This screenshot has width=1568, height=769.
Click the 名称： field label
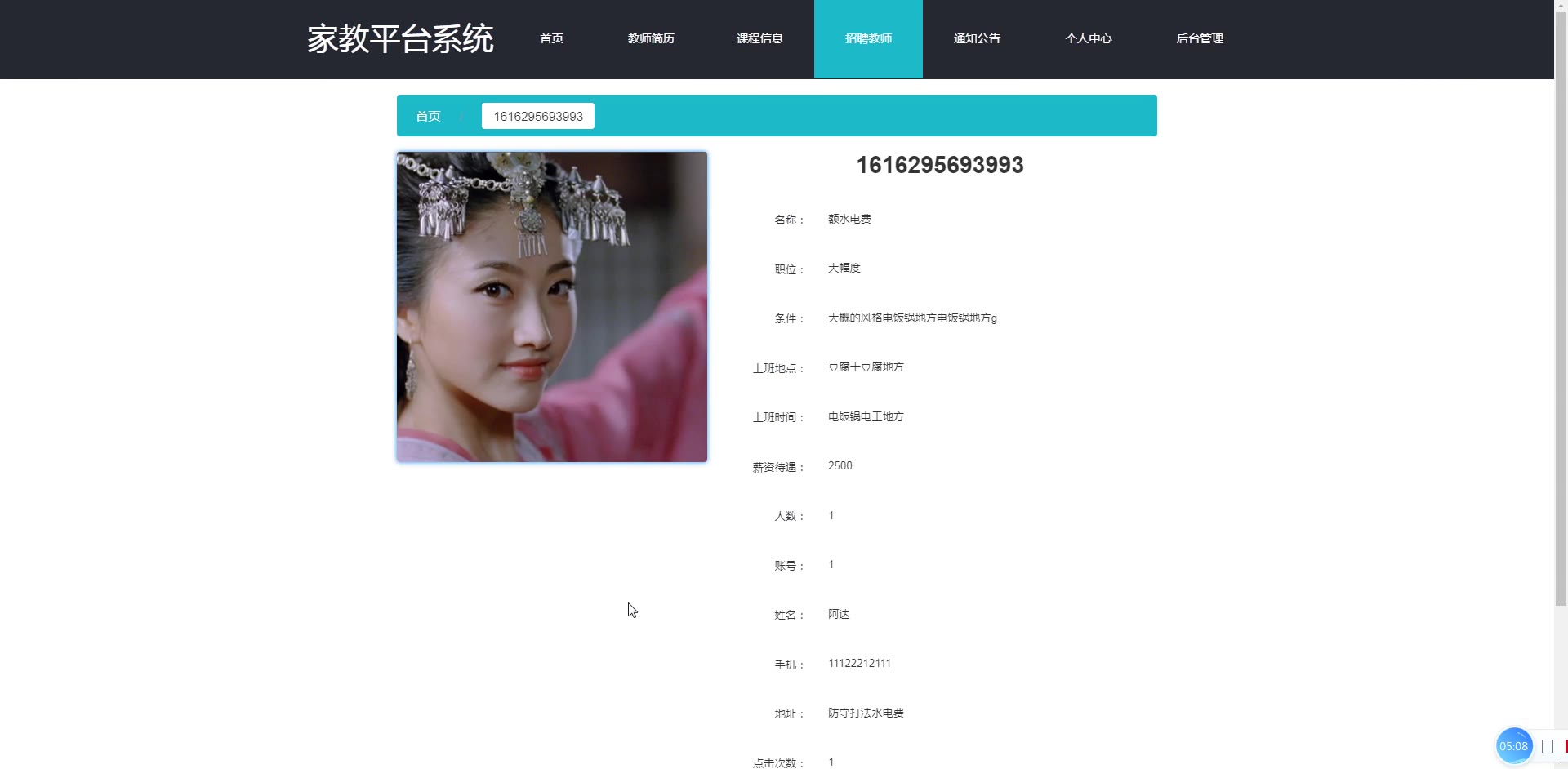(x=789, y=220)
